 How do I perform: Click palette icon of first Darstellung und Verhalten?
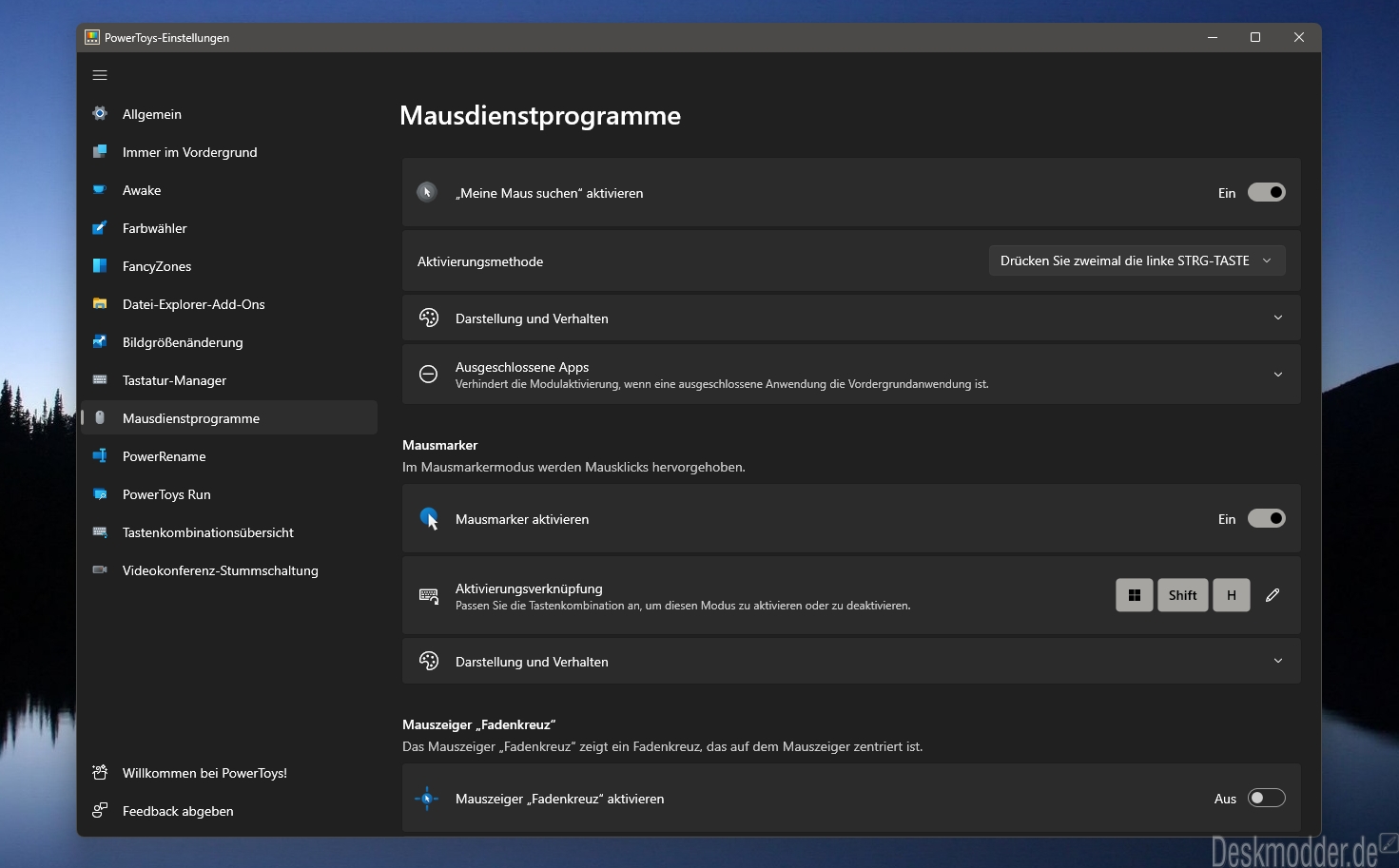[429, 318]
